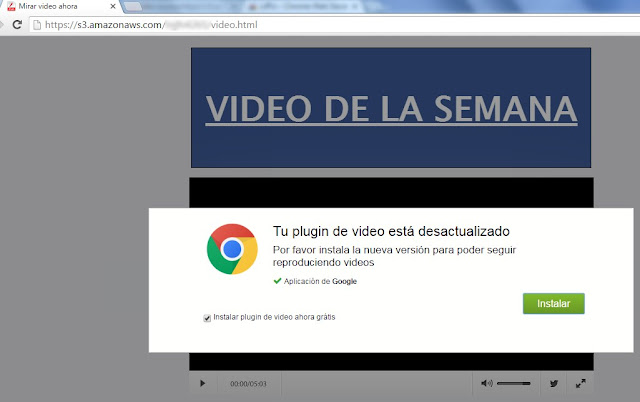Play the video with the play button
This screenshot has width=640, height=402.
pos(202,383)
